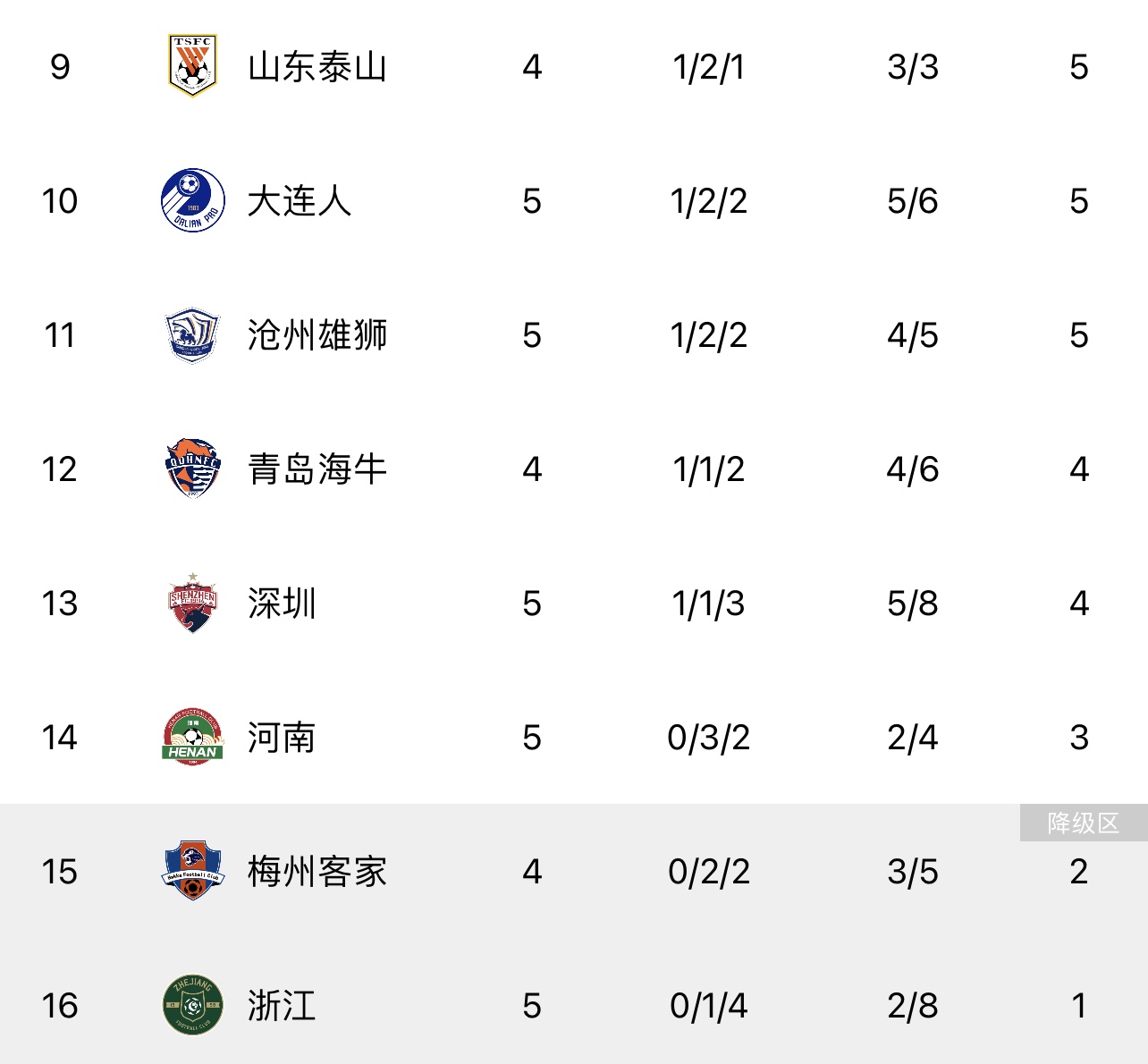Tap the Qingdao Hainiu team logo

[x=192, y=469]
